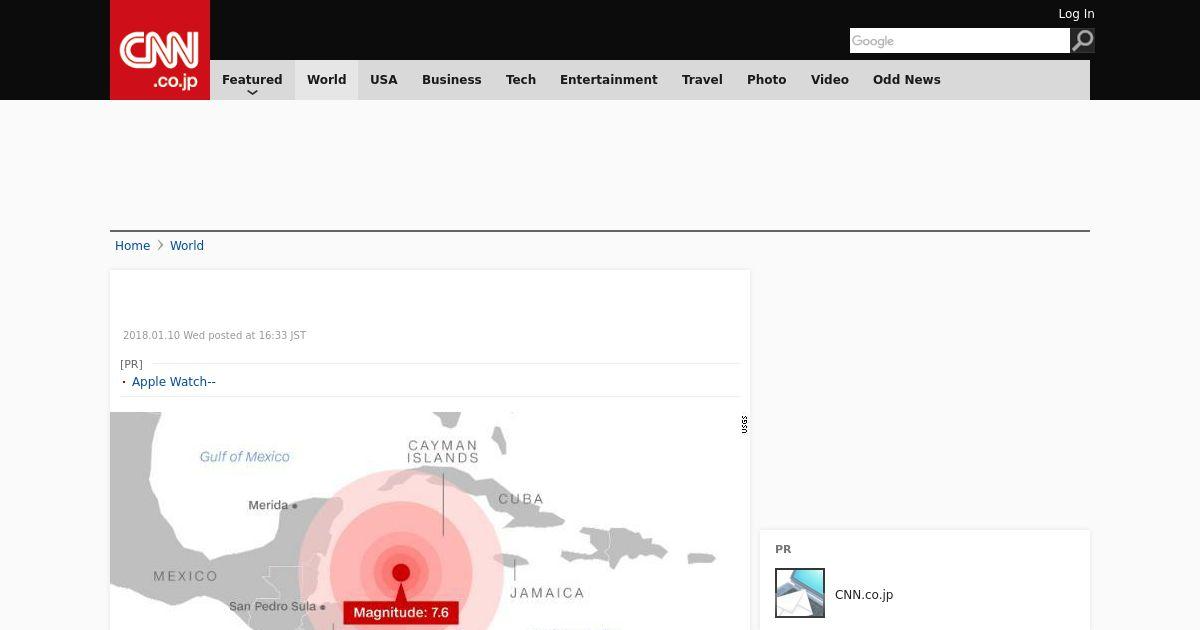Open the Photo section
1200x630 pixels.
coord(767,80)
